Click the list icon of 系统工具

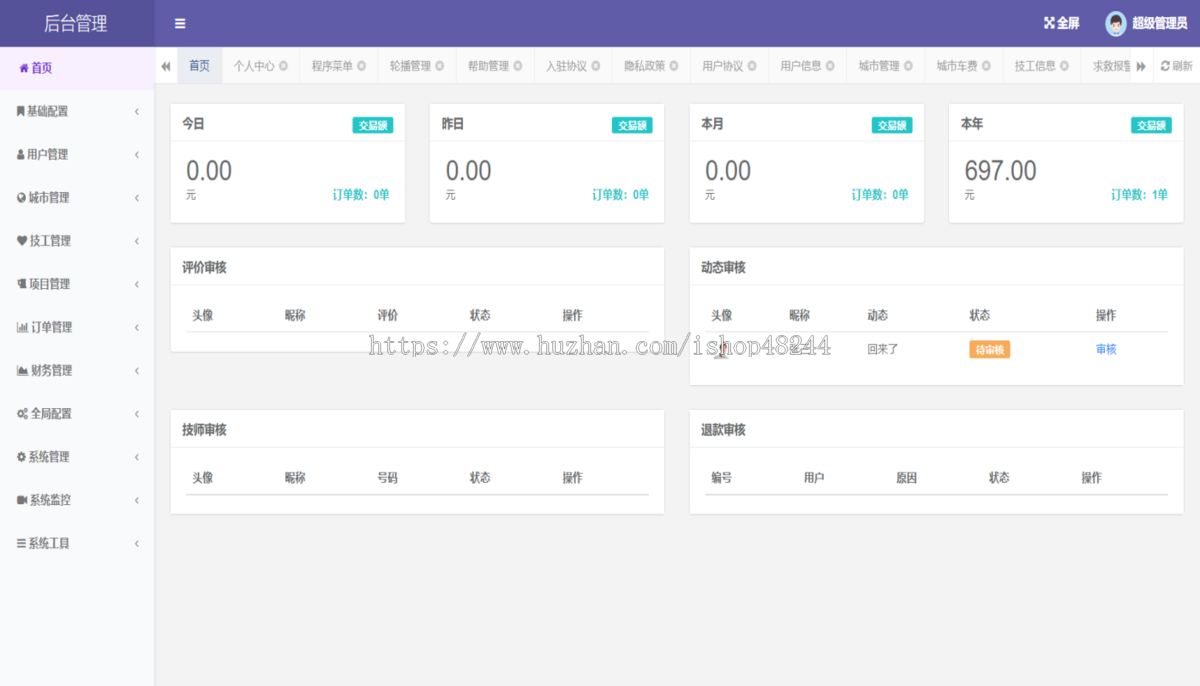[x=21, y=543]
